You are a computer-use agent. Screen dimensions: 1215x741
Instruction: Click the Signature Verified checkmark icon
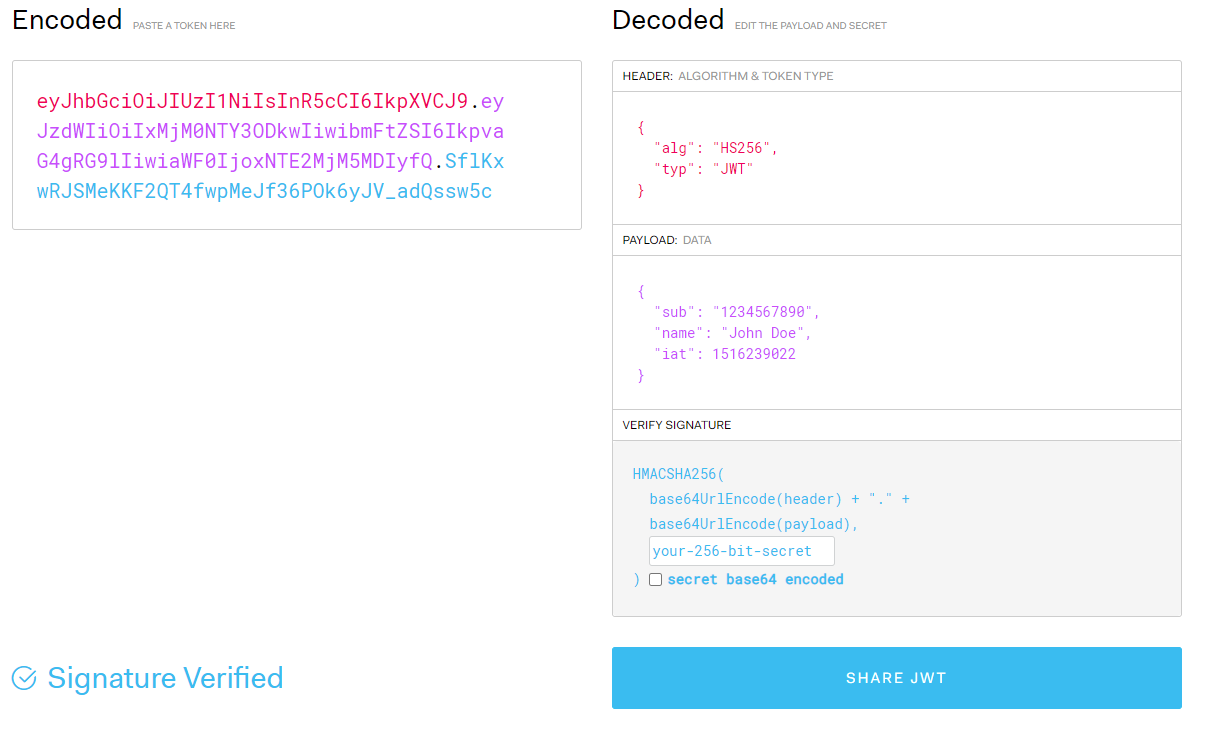(24, 678)
